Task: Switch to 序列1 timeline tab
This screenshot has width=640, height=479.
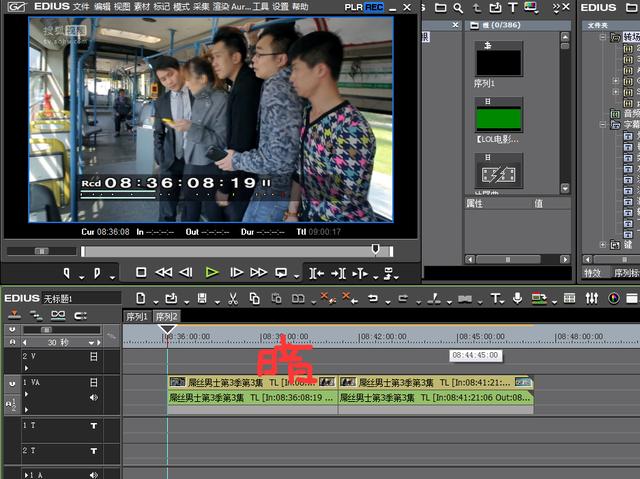Action: [x=137, y=317]
